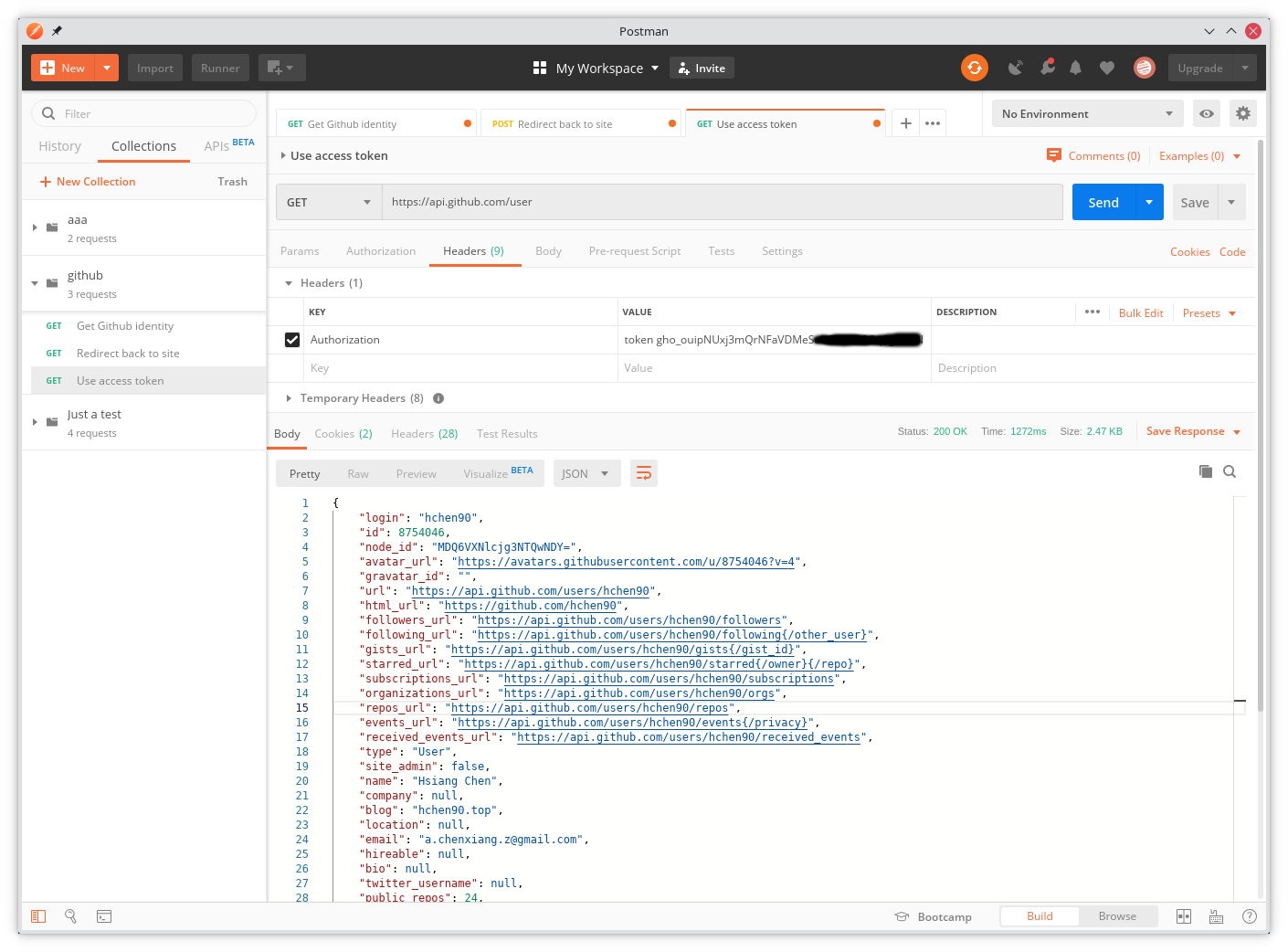Image resolution: width=1288 pixels, height=952 pixels.
Task: Switch to the Authorization tab
Action: coord(381,251)
